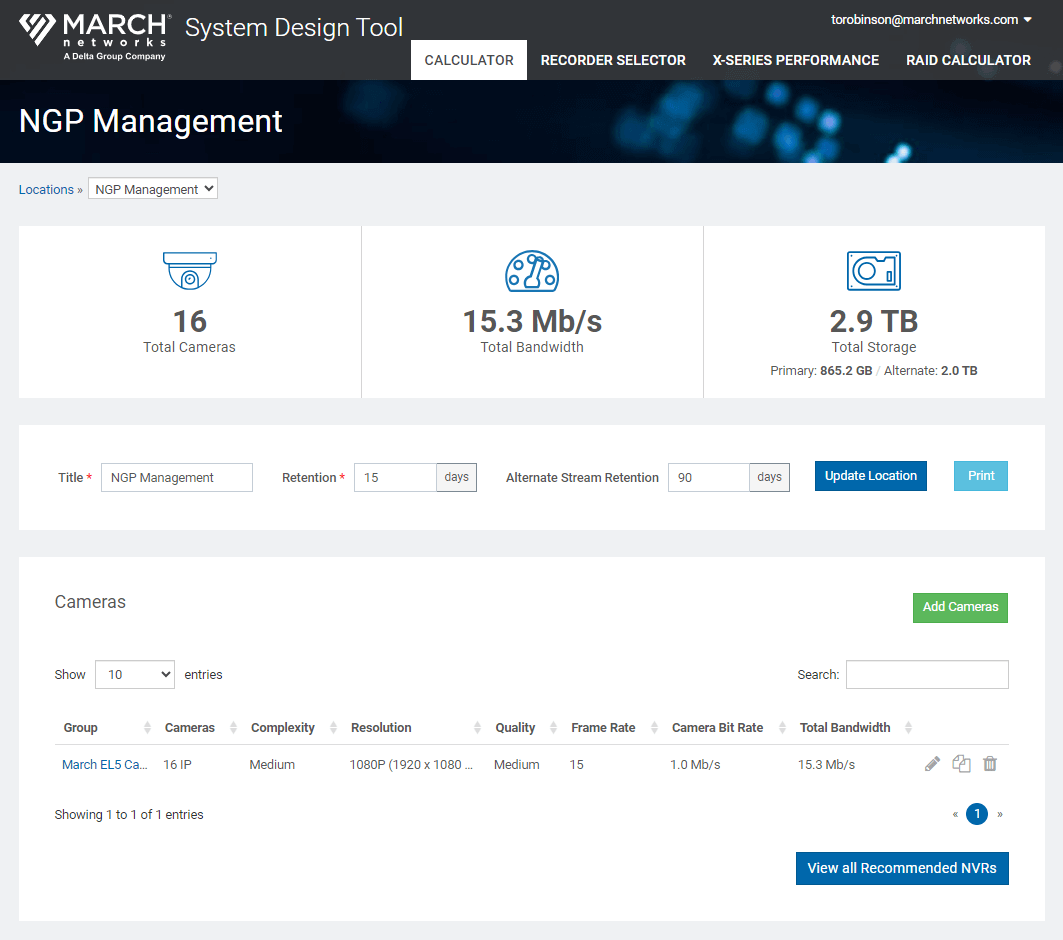Click the Update Location button
Viewport: 1063px width, 940px height.
click(x=870, y=476)
